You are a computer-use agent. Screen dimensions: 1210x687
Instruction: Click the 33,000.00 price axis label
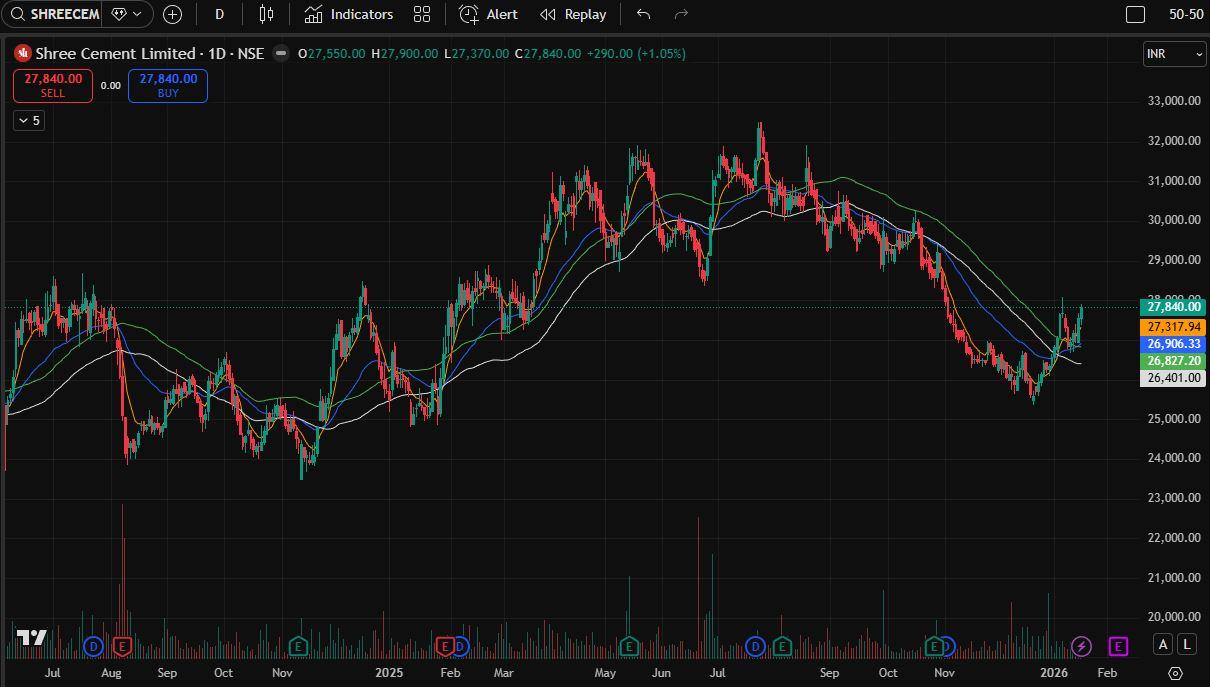pyautogui.click(x=1174, y=101)
